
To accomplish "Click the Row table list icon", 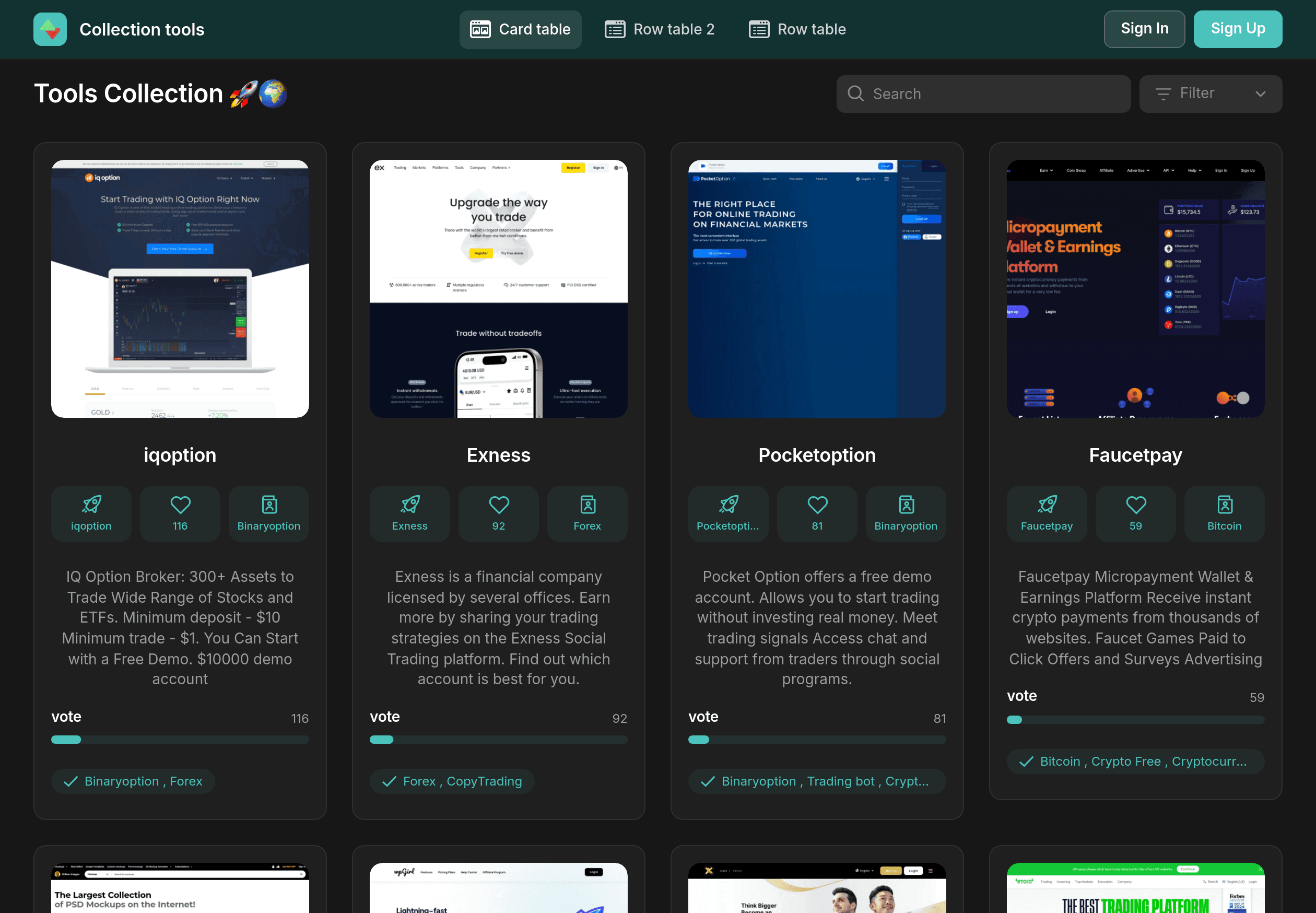I will point(759,29).
